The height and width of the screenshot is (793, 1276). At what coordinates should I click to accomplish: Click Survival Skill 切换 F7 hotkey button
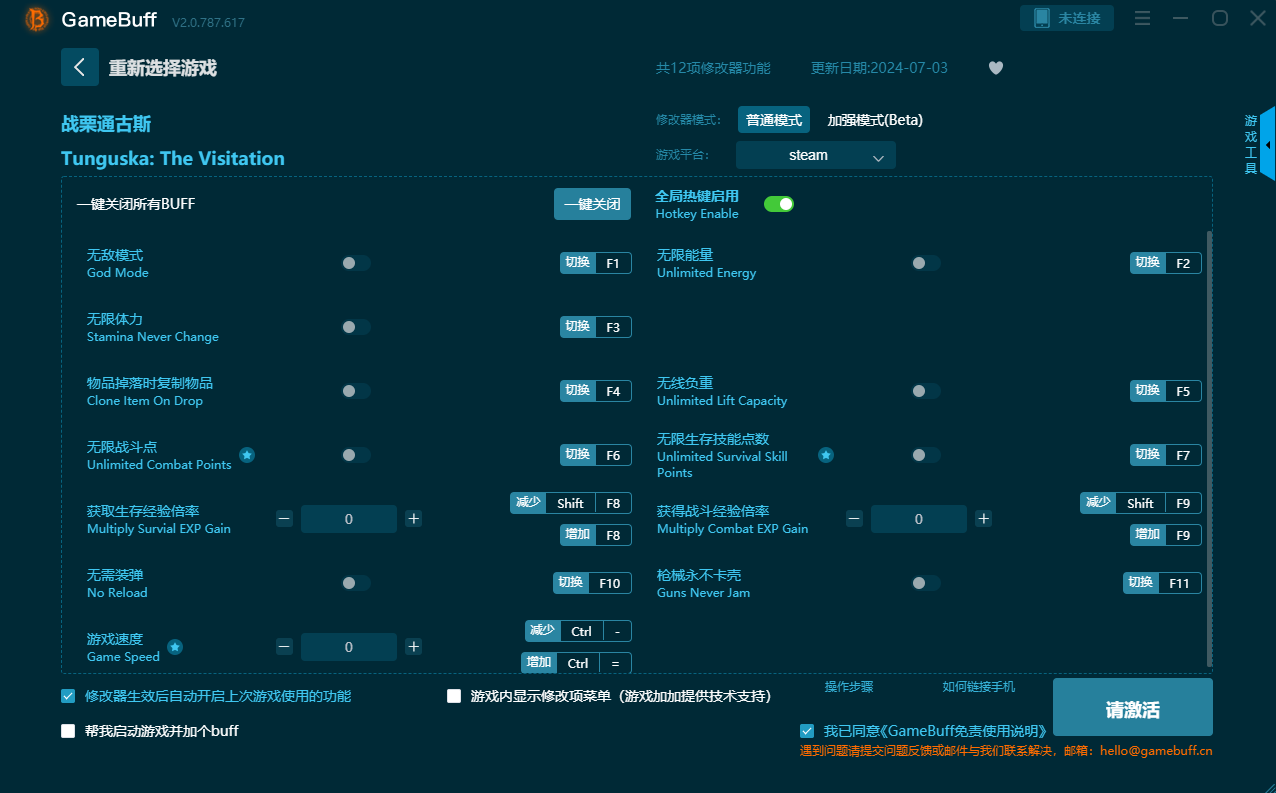[x=1166, y=455]
